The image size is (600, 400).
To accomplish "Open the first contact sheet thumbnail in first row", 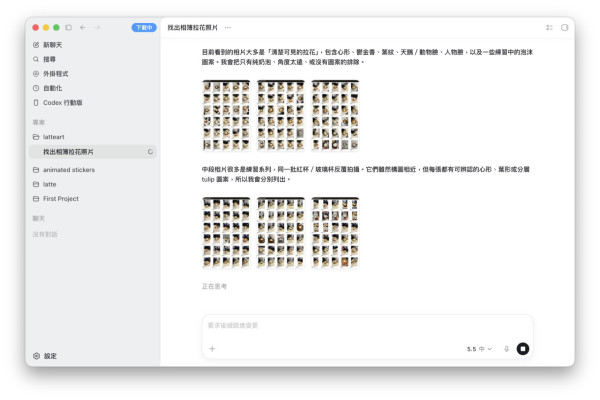I will 226,115.
